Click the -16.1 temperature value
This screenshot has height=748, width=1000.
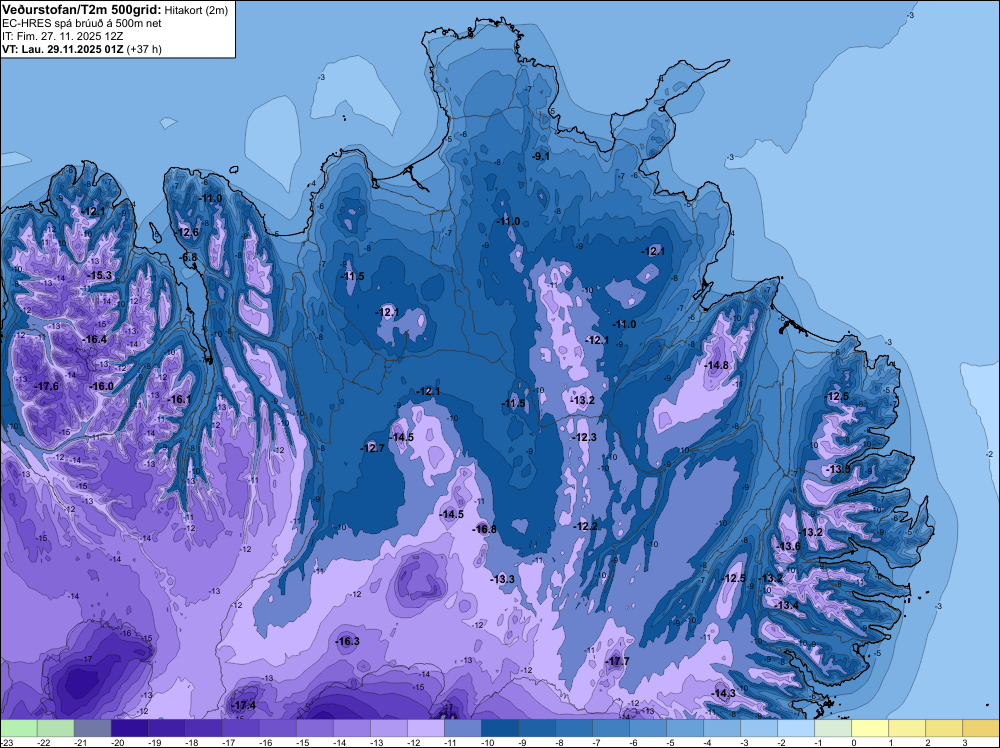pyautogui.click(x=179, y=399)
